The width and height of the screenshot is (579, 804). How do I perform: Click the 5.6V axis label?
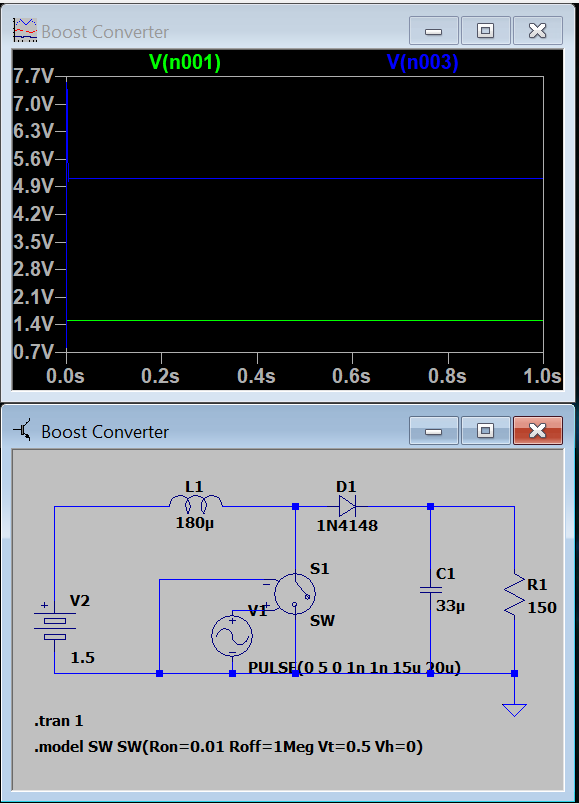click(x=33, y=159)
